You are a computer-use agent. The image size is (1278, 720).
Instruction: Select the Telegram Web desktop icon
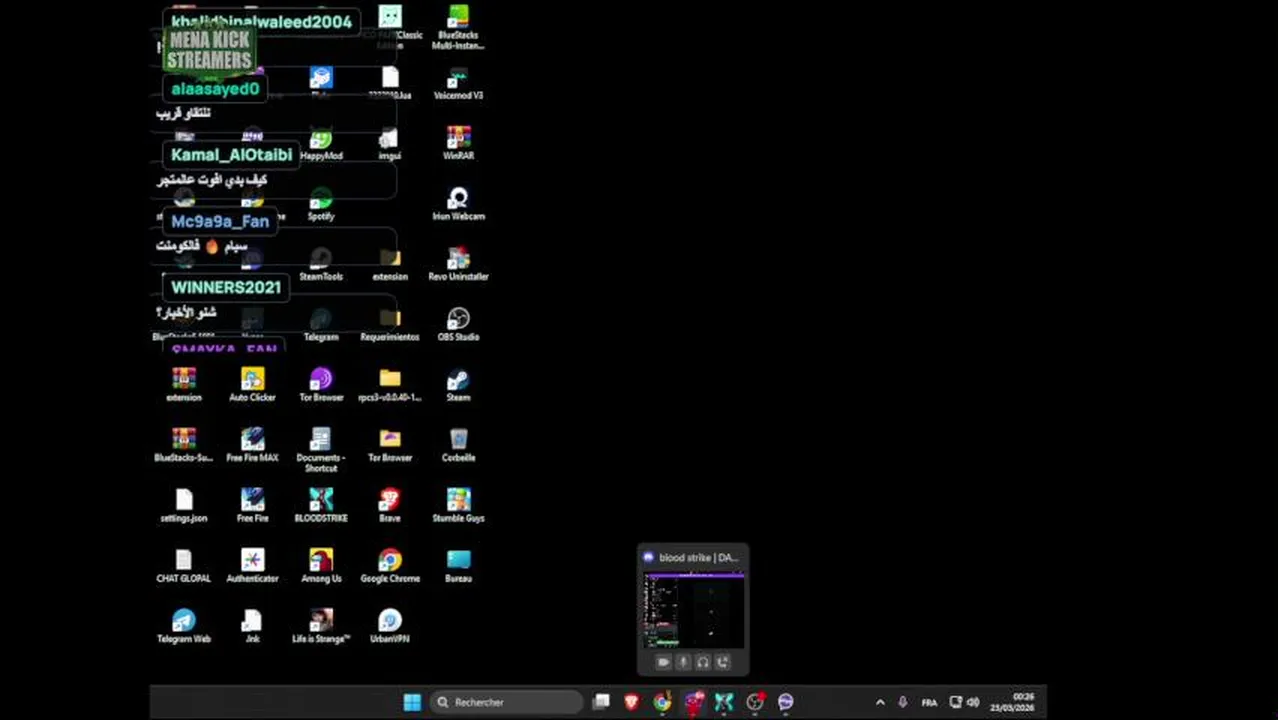click(184, 626)
